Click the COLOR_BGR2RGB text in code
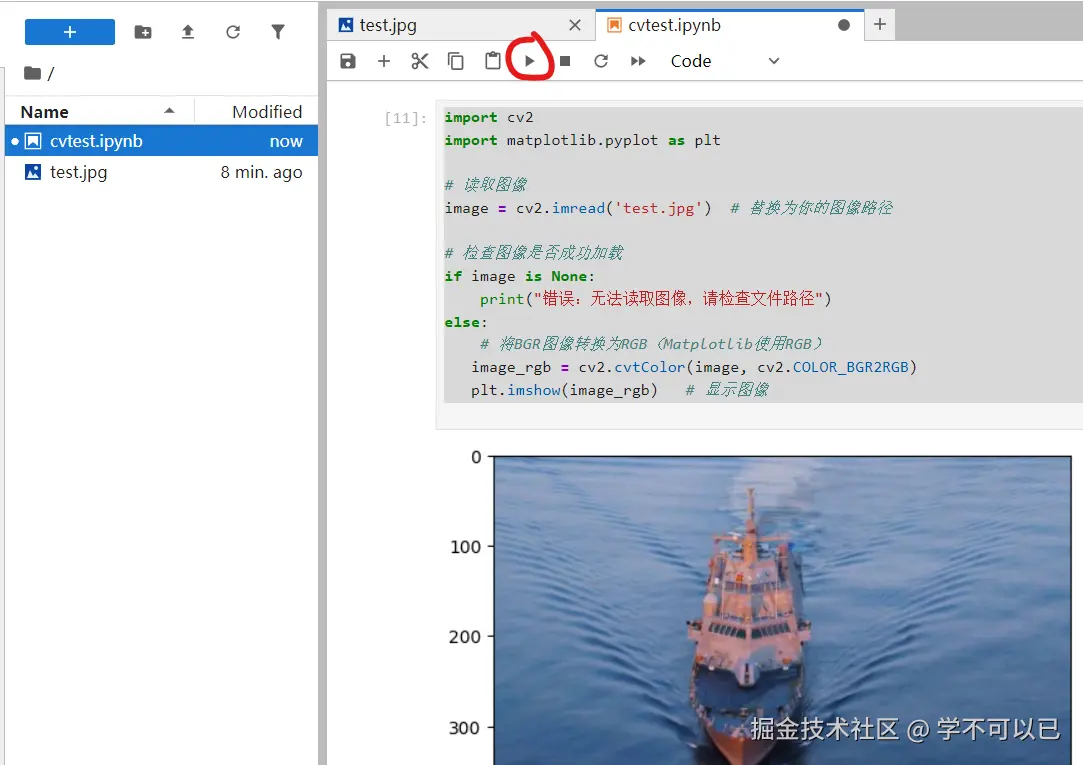Viewport: 1083px width, 765px height. coord(850,367)
